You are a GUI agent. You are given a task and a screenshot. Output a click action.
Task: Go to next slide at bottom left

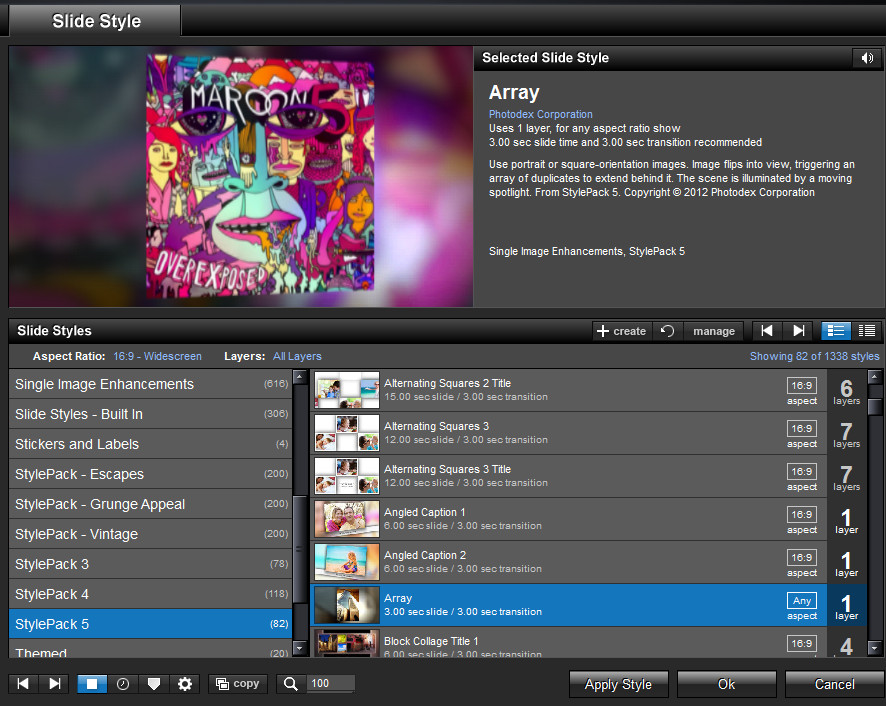tap(54, 683)
